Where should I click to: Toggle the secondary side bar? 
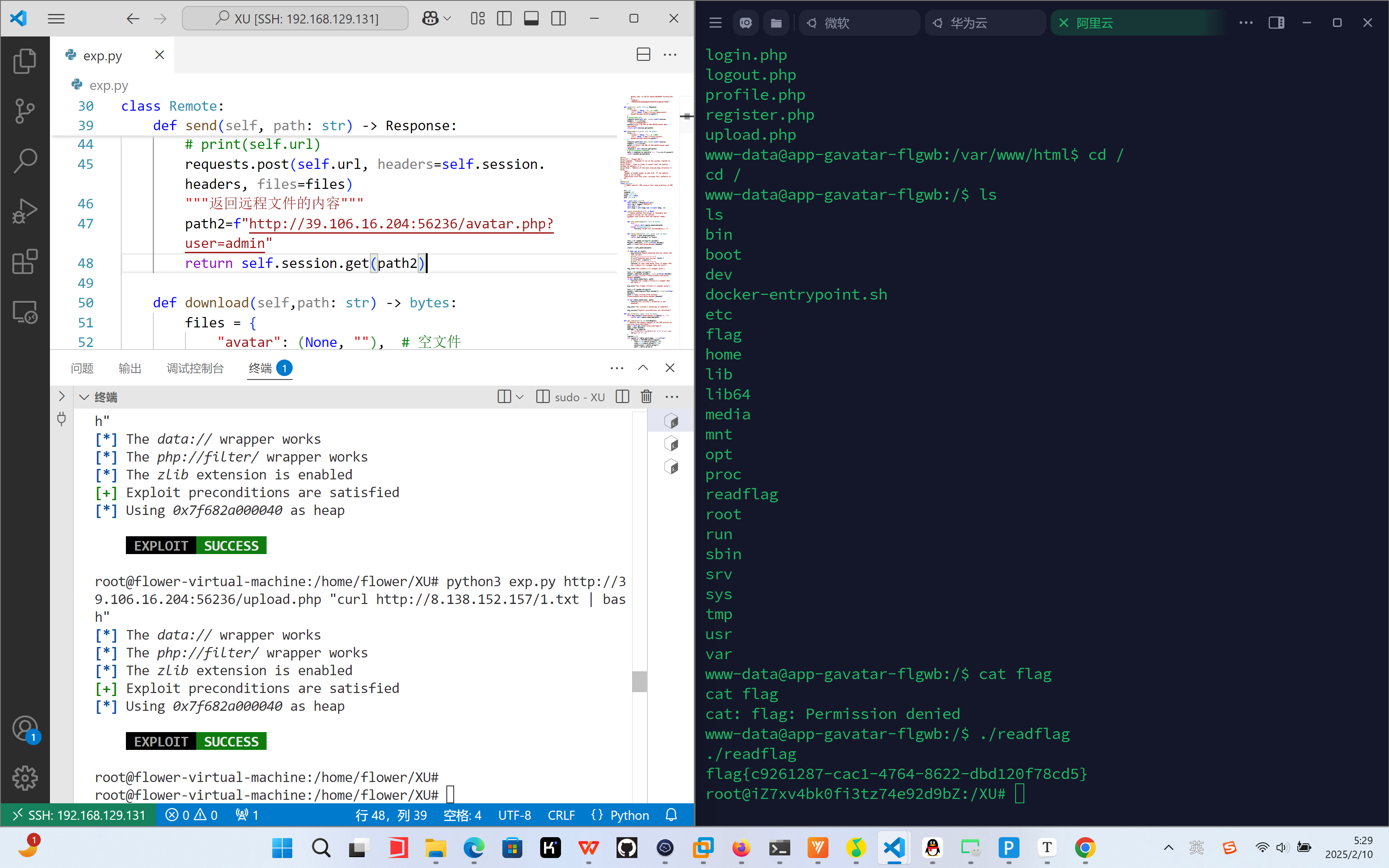point(558,19)
